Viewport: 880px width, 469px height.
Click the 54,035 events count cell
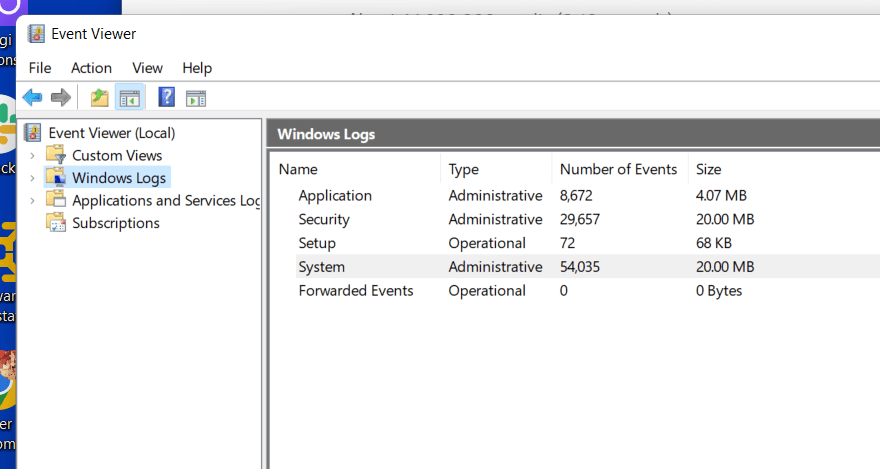(x=580, y=266)
